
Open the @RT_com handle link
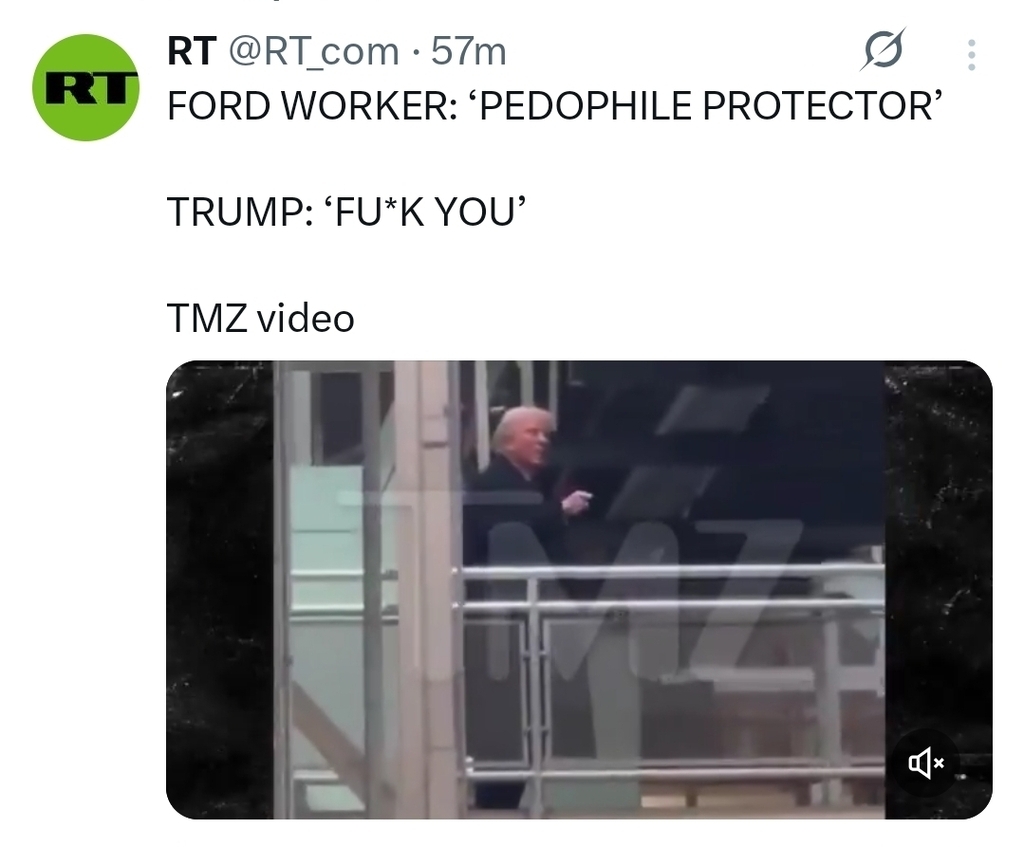click(313, 52)
